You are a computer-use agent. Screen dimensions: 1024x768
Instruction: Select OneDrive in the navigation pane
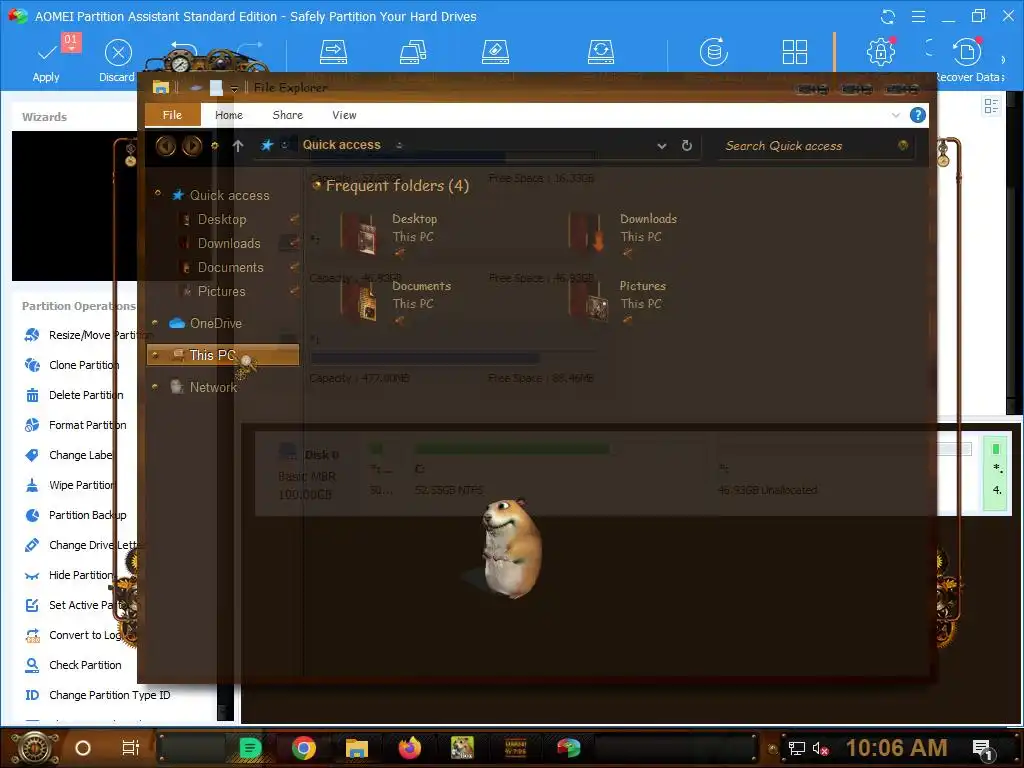click(216, 323)
